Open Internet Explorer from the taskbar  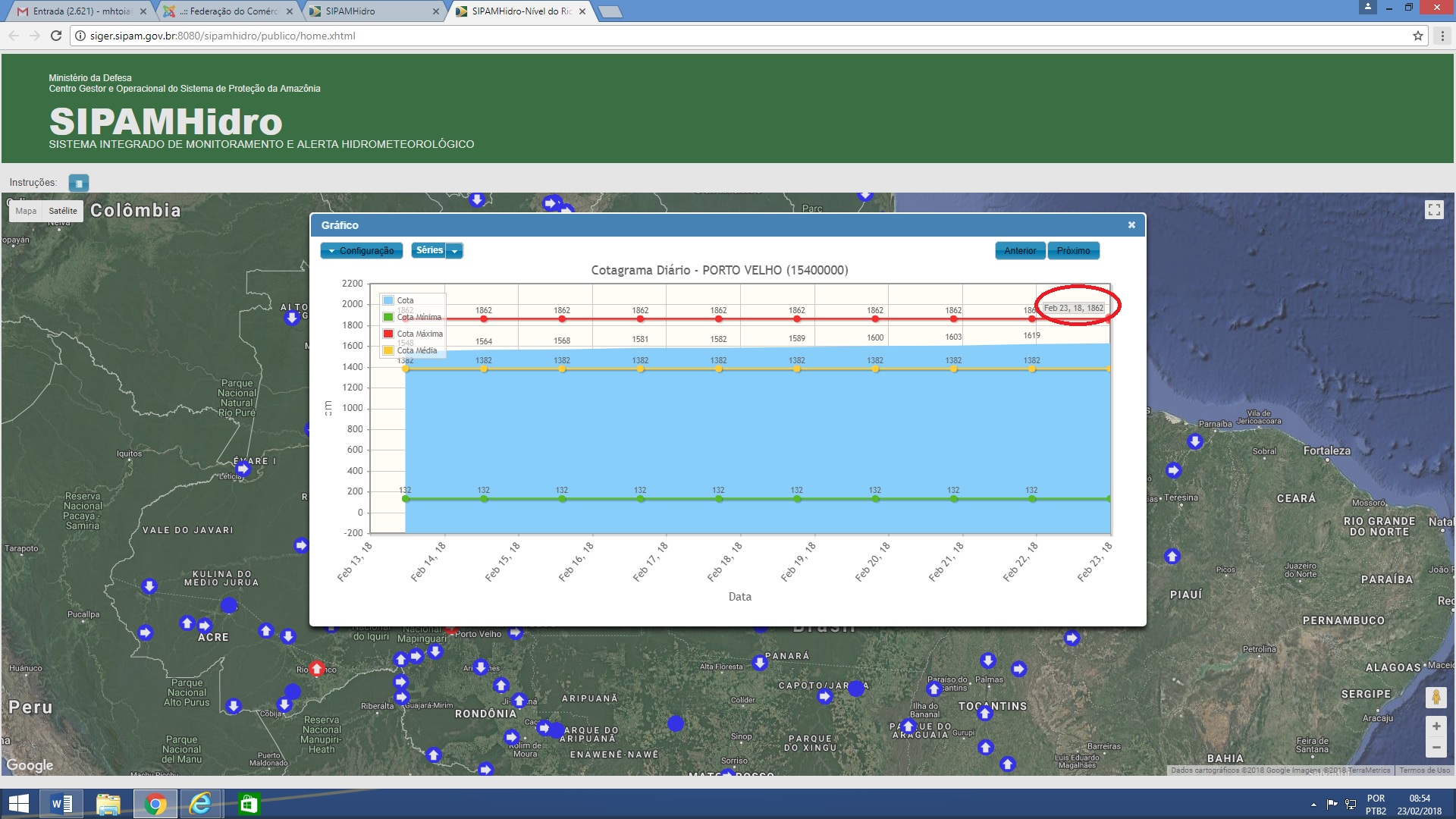pos(201,804)
